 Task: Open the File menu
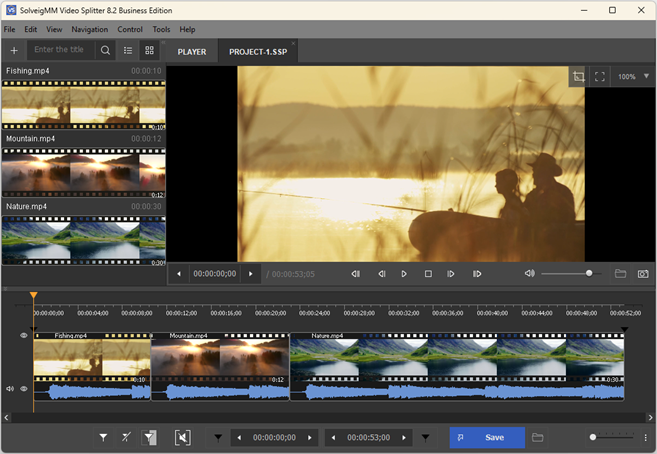coord(9,29)
